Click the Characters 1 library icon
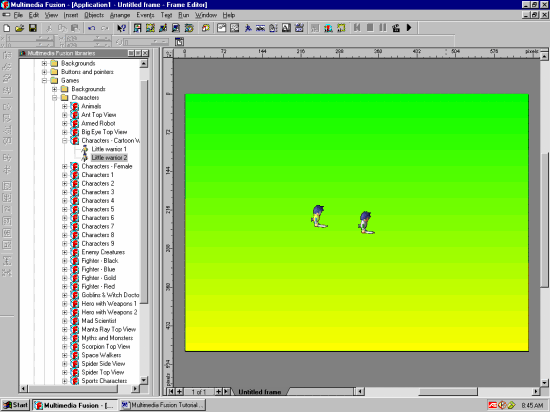 tap(74, 175)
